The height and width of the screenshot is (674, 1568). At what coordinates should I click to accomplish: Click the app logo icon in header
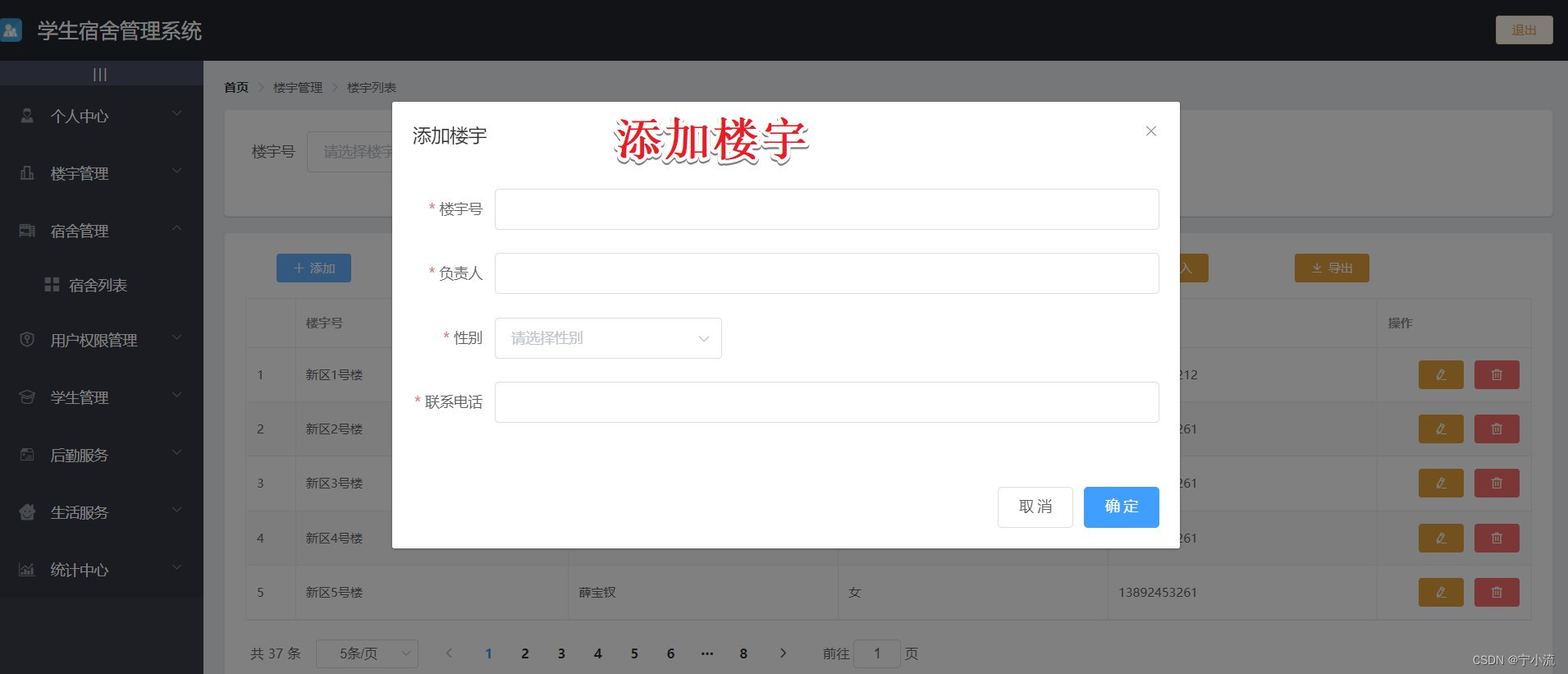click(x=11, y=31)
